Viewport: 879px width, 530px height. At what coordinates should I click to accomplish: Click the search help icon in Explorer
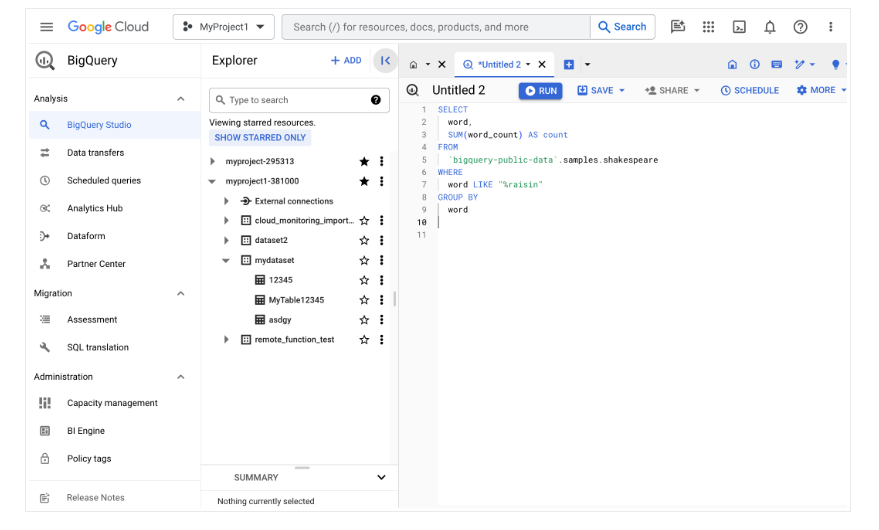tap(376, 100)
